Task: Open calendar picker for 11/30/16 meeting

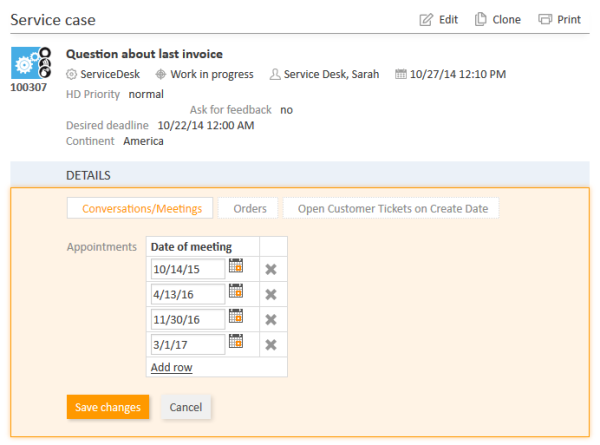Action: tap(236, 316)
